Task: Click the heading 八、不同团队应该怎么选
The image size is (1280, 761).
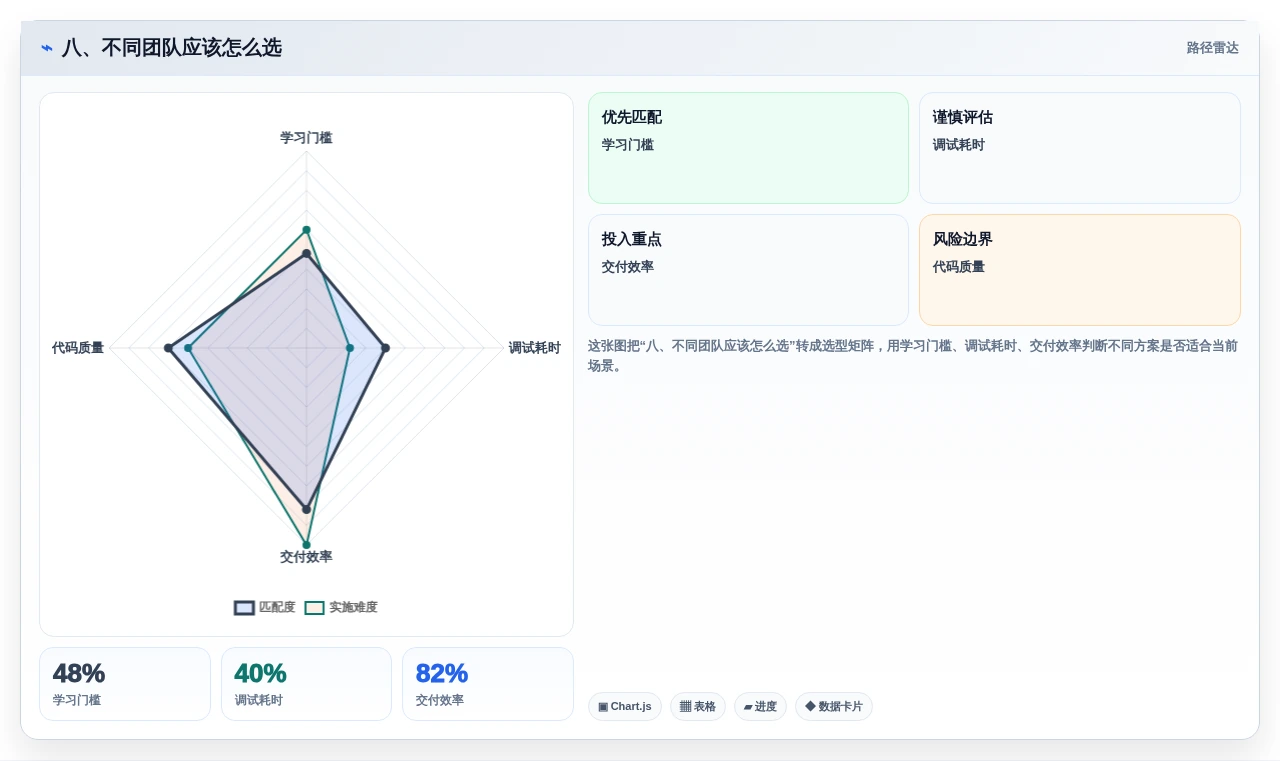Action: (171, 48)
